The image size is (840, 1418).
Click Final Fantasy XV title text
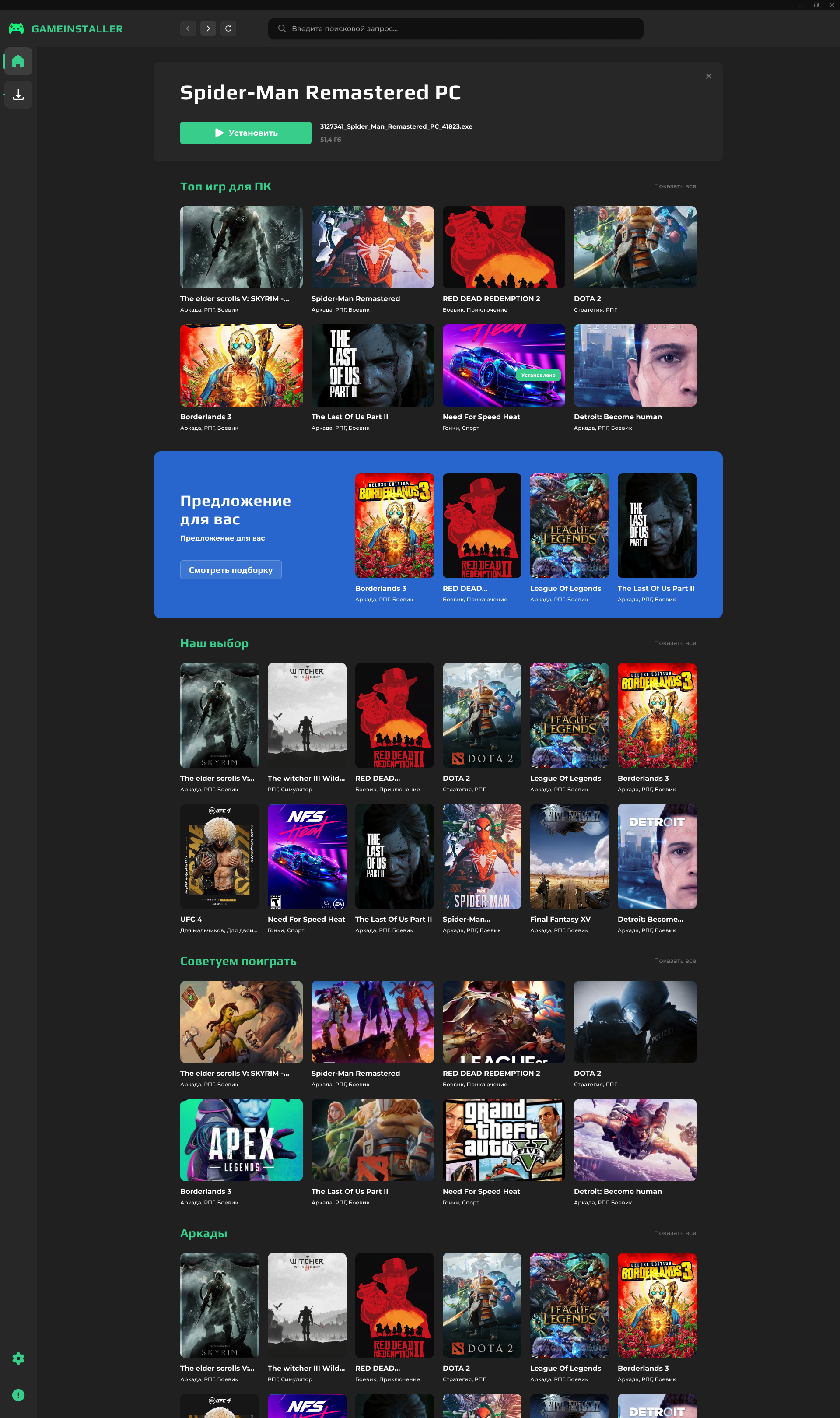click(x=560, y=920)
